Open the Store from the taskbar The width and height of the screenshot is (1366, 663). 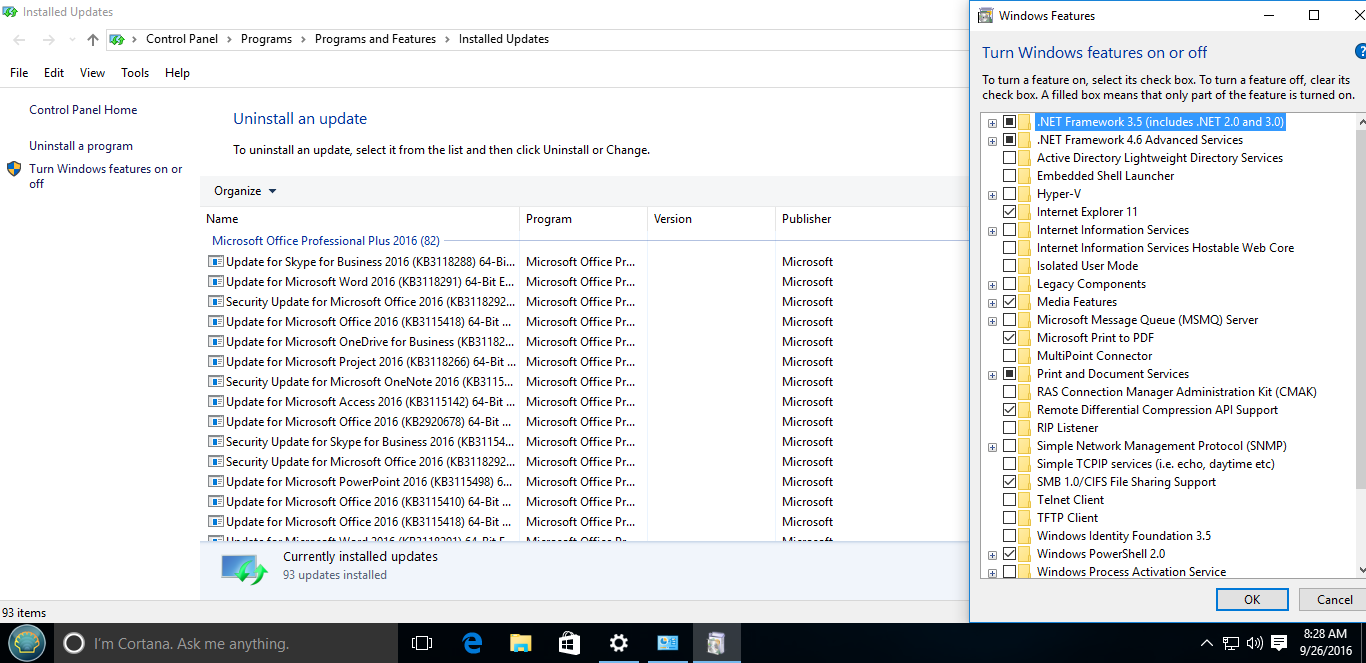[569, 643]
